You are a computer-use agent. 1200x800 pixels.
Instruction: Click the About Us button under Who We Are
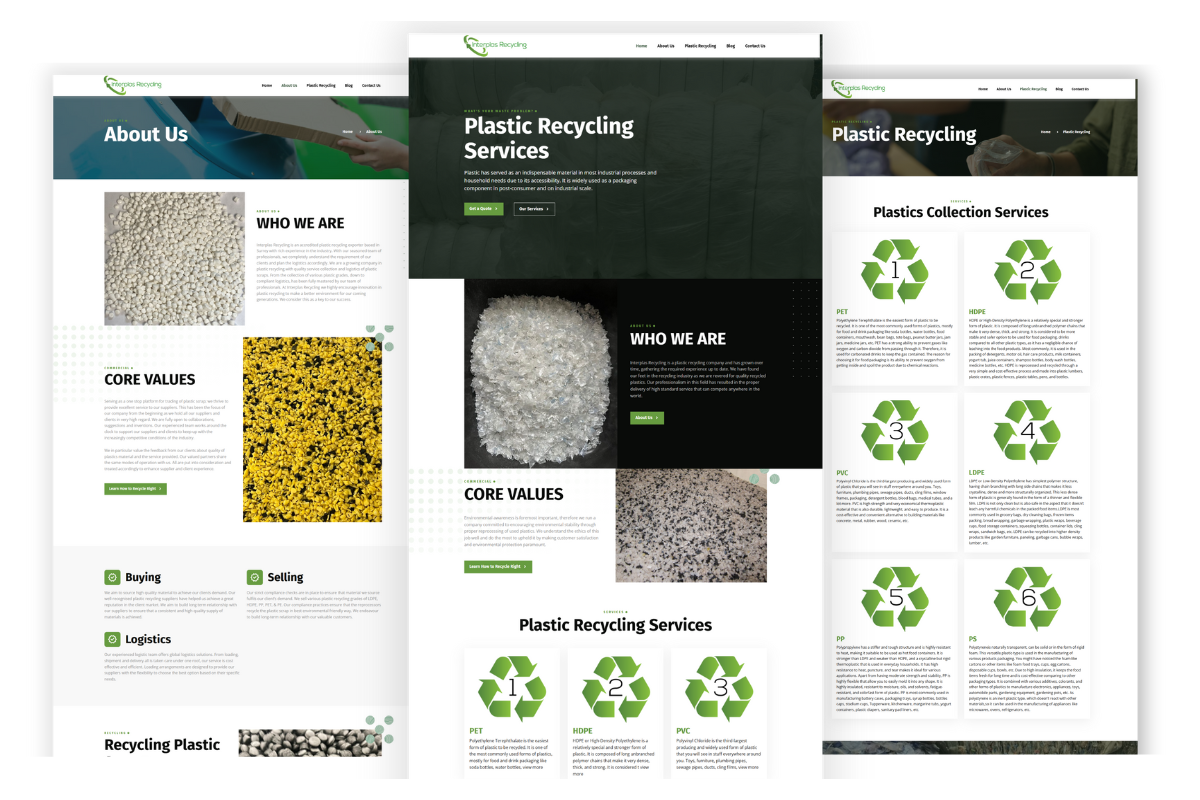coord(647,418)
